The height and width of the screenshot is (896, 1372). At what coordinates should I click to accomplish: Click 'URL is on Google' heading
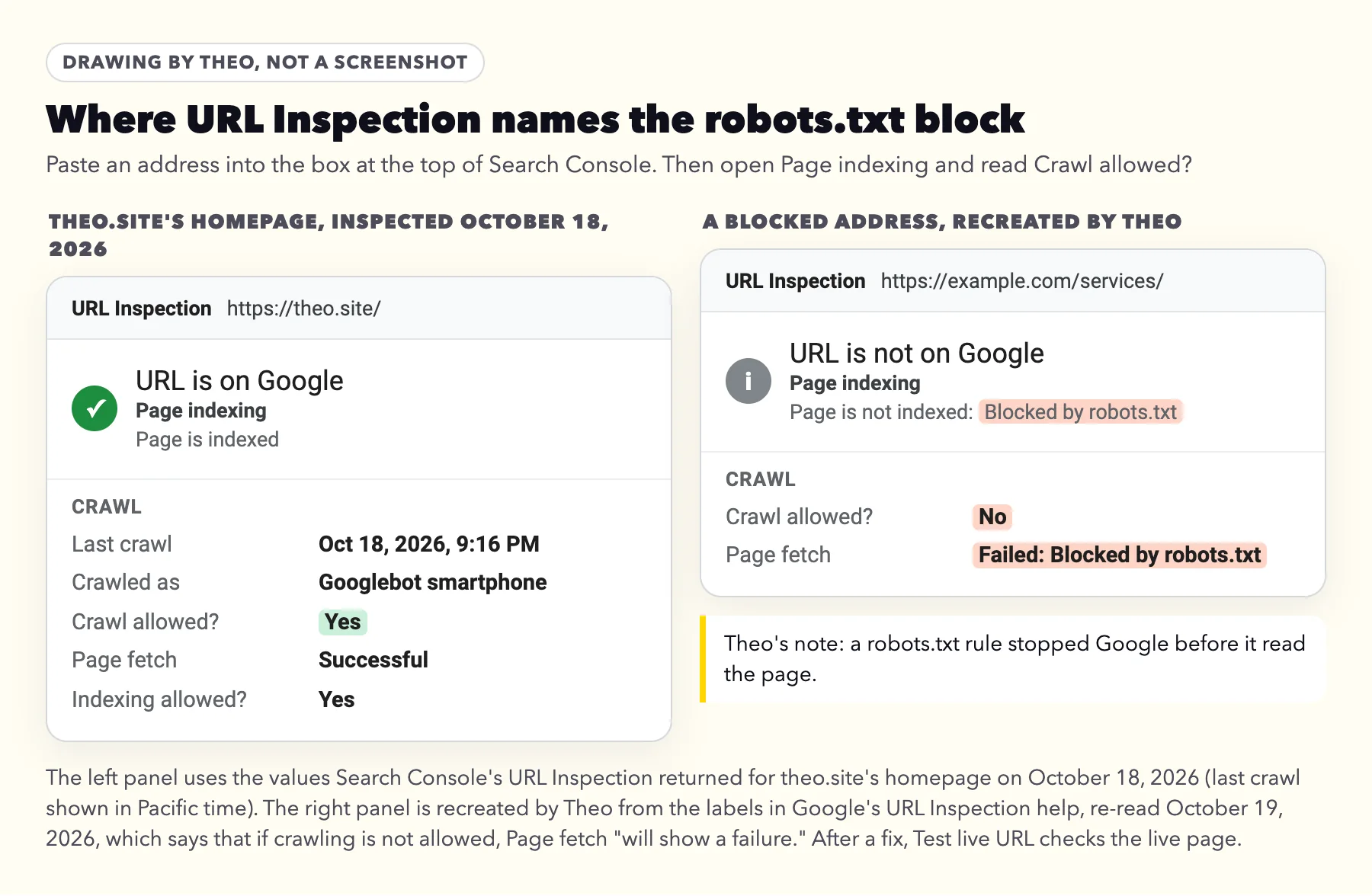(x=239, y=380)
